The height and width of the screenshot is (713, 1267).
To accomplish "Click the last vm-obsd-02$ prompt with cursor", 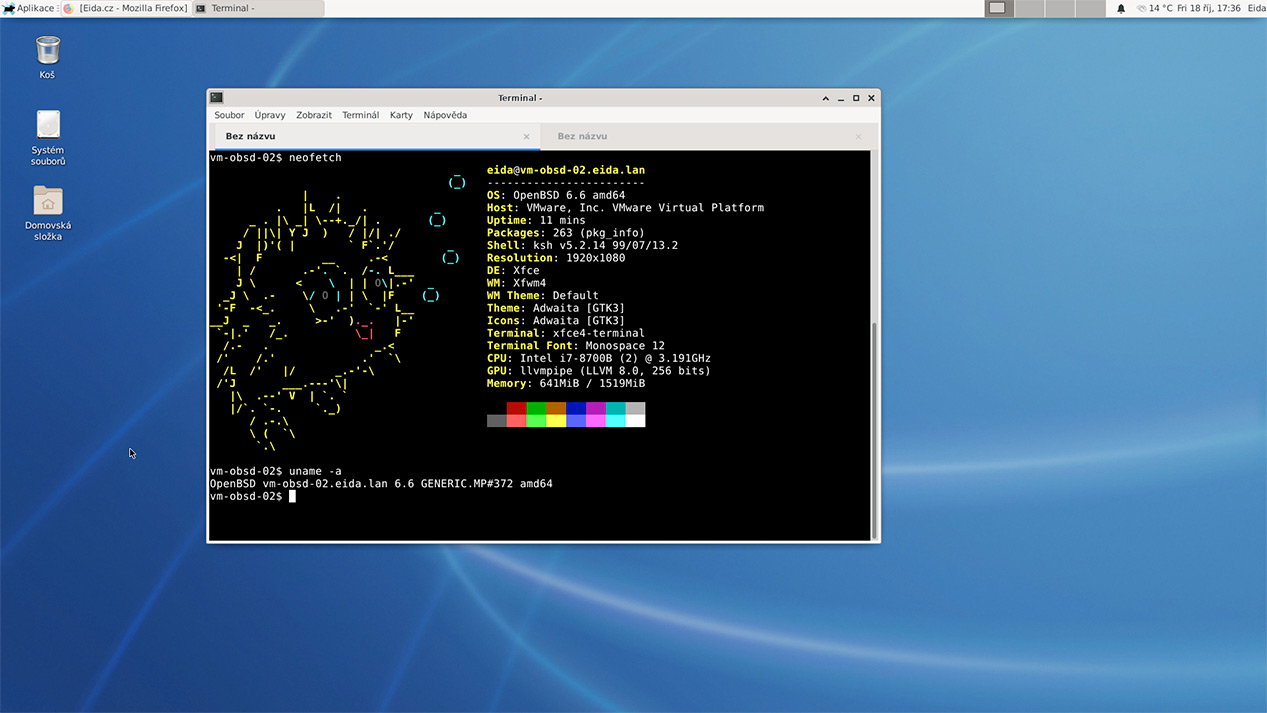I will coord(253,496).
